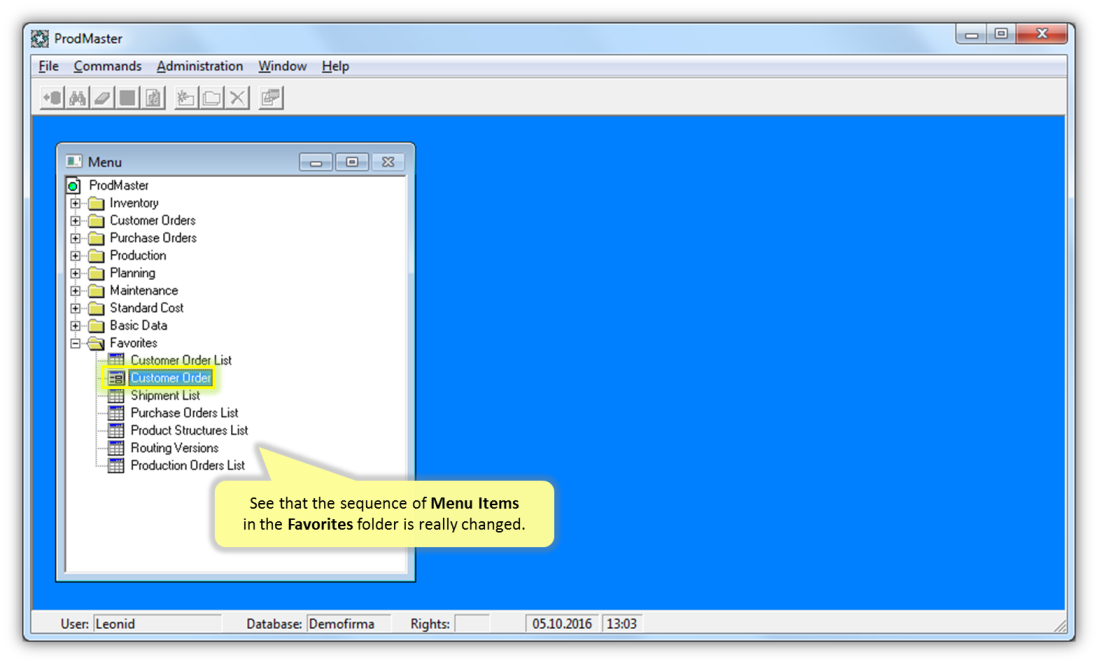Click the date '05.10.2016' in status bar
Image resolution: width=1098 pixels, height=664 pixels.
(562, 623)
